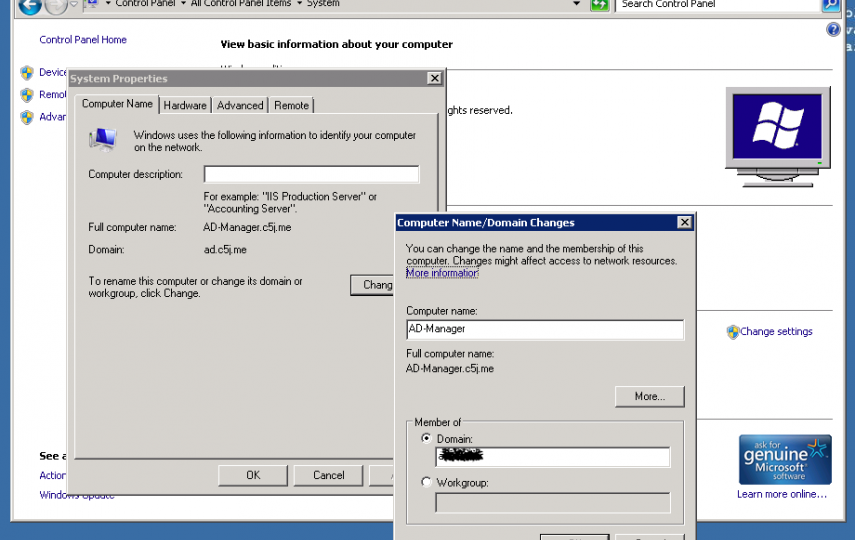Image resolution: width=855 pixels, height=540 pixels.
Task: Click OK in System Properties
Action: (x=253, y=475)
